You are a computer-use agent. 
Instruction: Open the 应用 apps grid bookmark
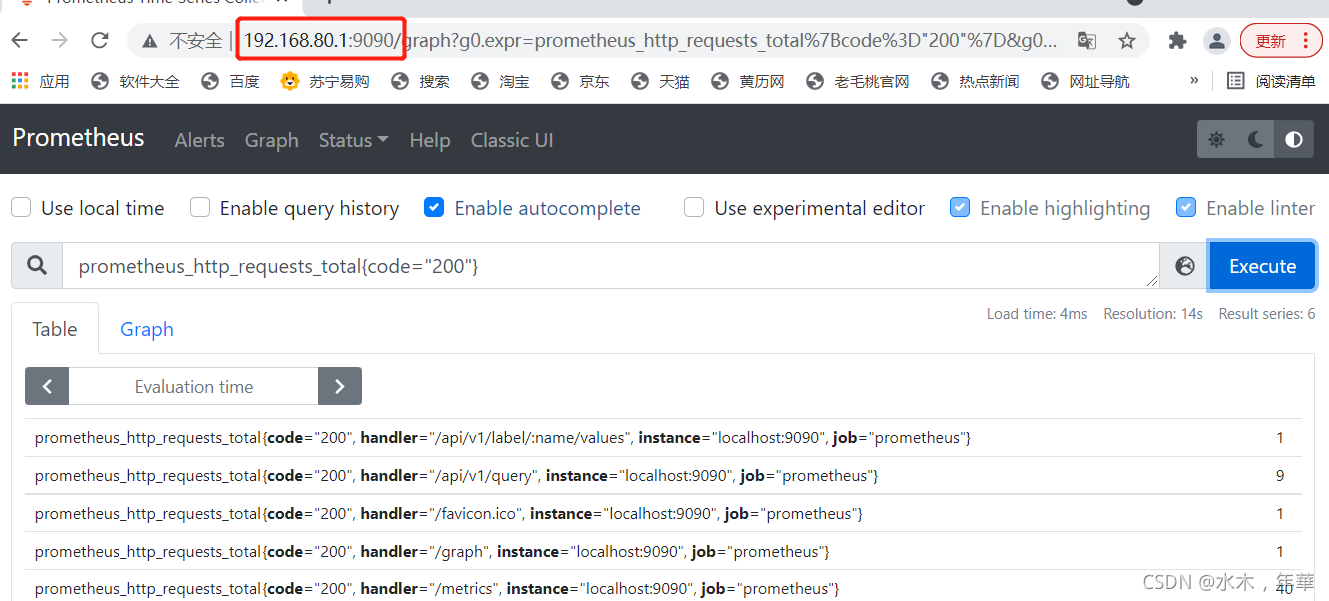(41, 81)
